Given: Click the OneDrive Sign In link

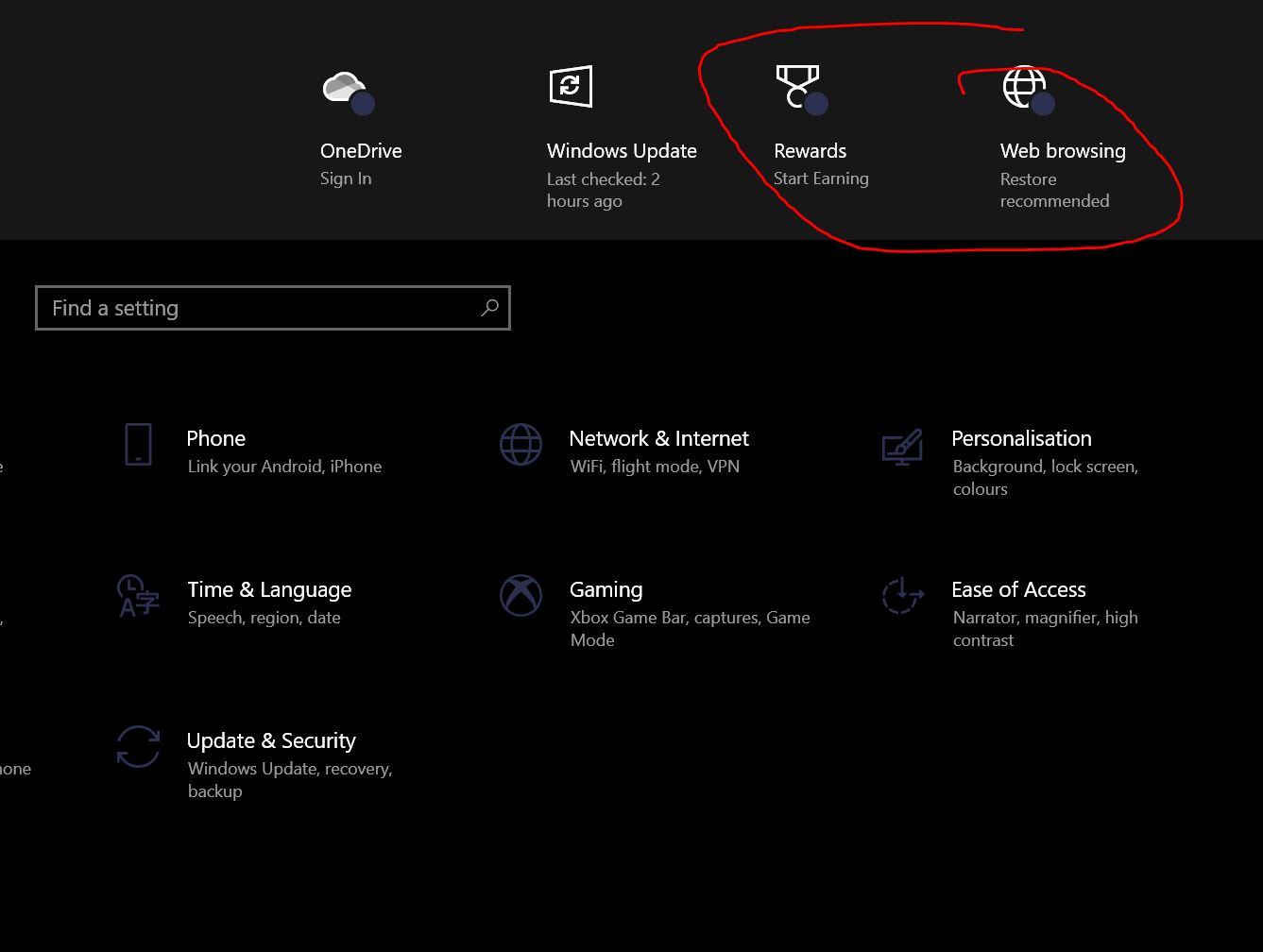Looking at the screenshot, I should 346,178.
